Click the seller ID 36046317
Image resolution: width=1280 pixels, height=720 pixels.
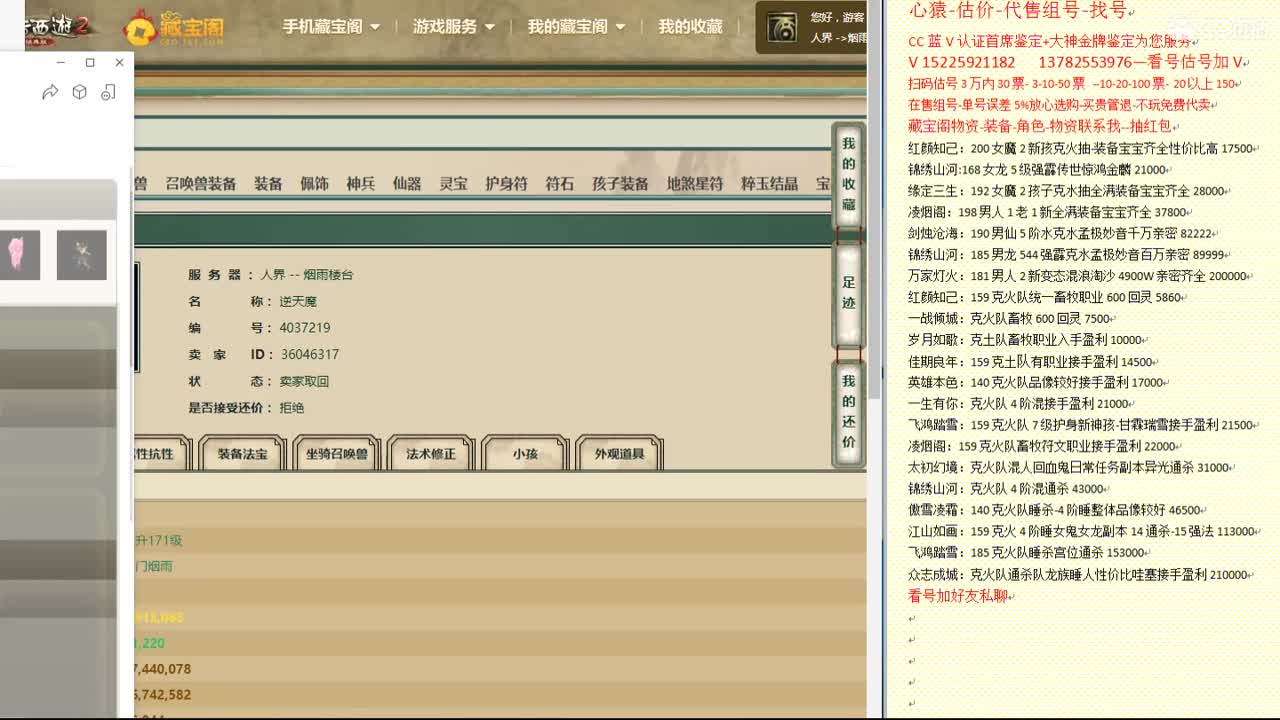click(x=310, y=355)
